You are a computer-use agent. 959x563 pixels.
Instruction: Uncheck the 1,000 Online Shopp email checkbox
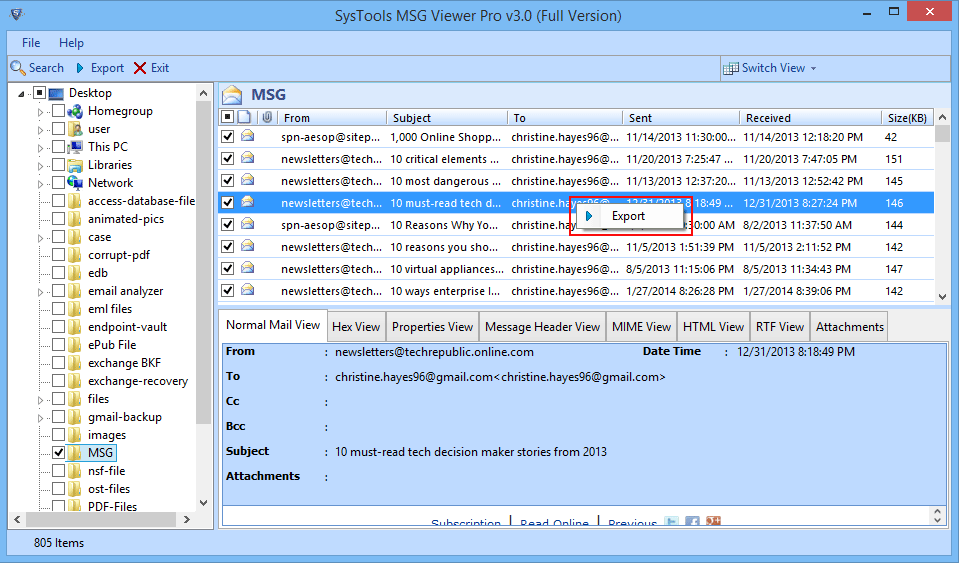point(228,136)
